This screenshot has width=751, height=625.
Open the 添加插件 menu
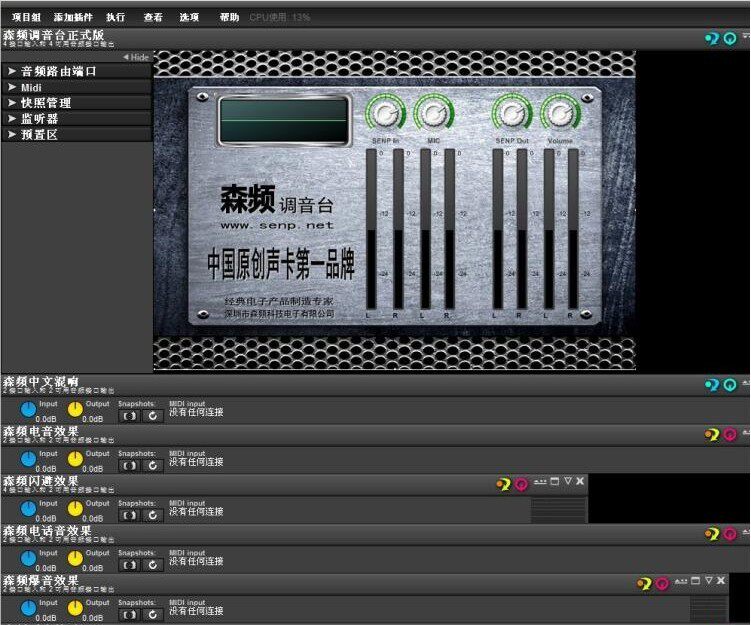tap(73, 17)
